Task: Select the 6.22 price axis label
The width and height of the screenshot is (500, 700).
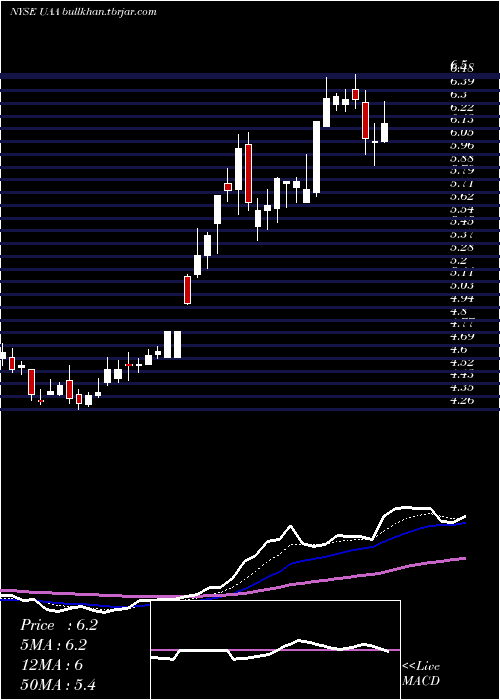Action: (x=462, y=107)
